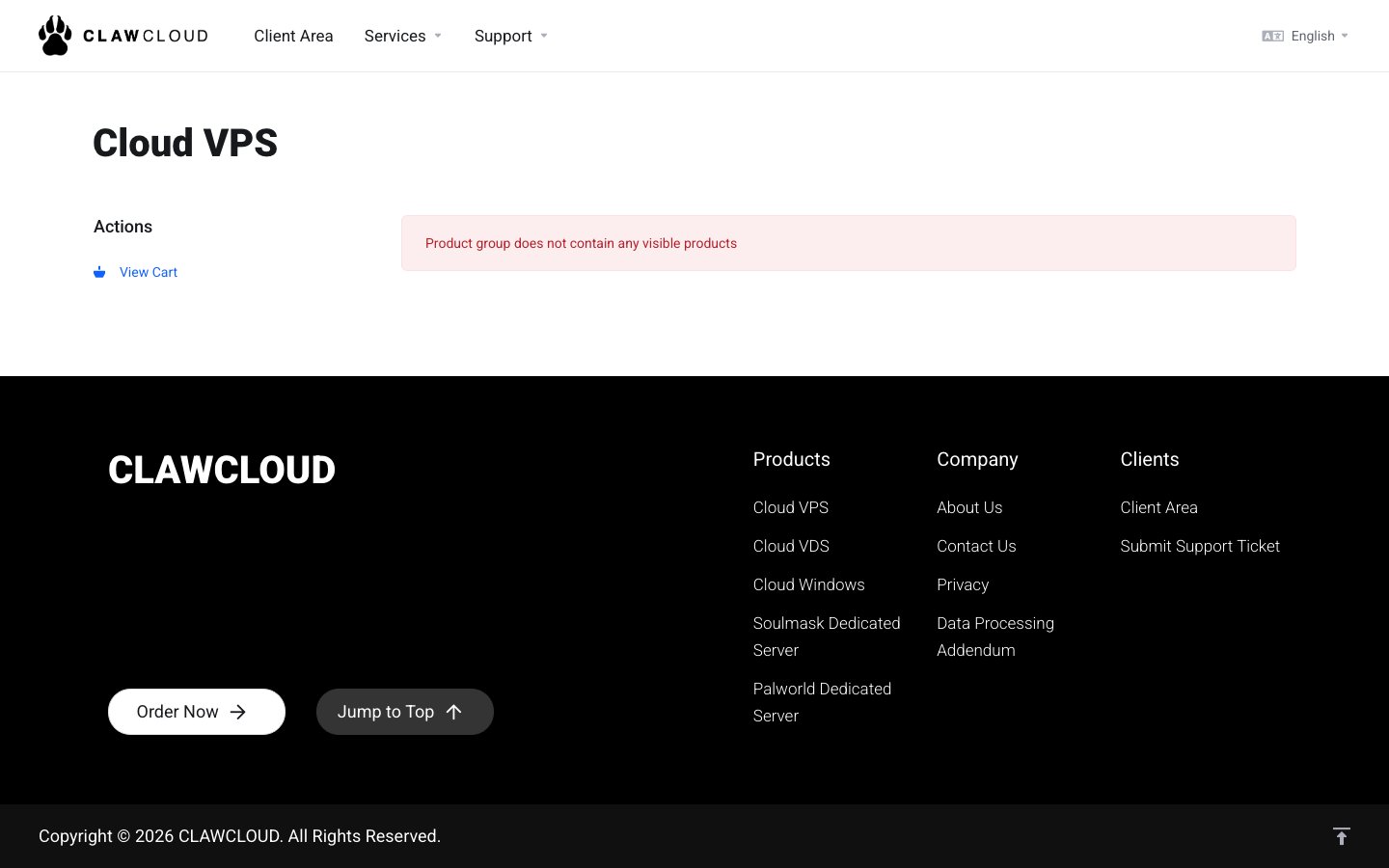Open the View Cart link
Image resolution: width=1389 pixels, height=868 pixels.
[149, 272]
